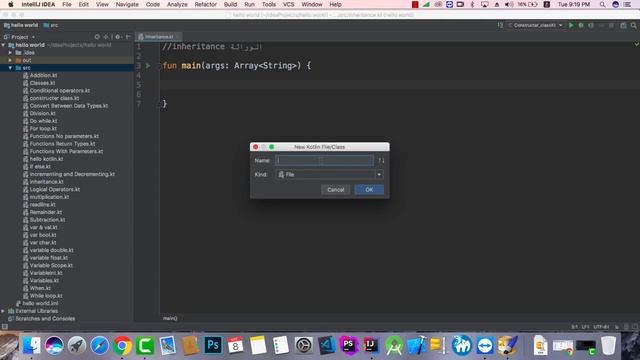Open Project Structure icon in top toolbar

[x=623, y=25]
